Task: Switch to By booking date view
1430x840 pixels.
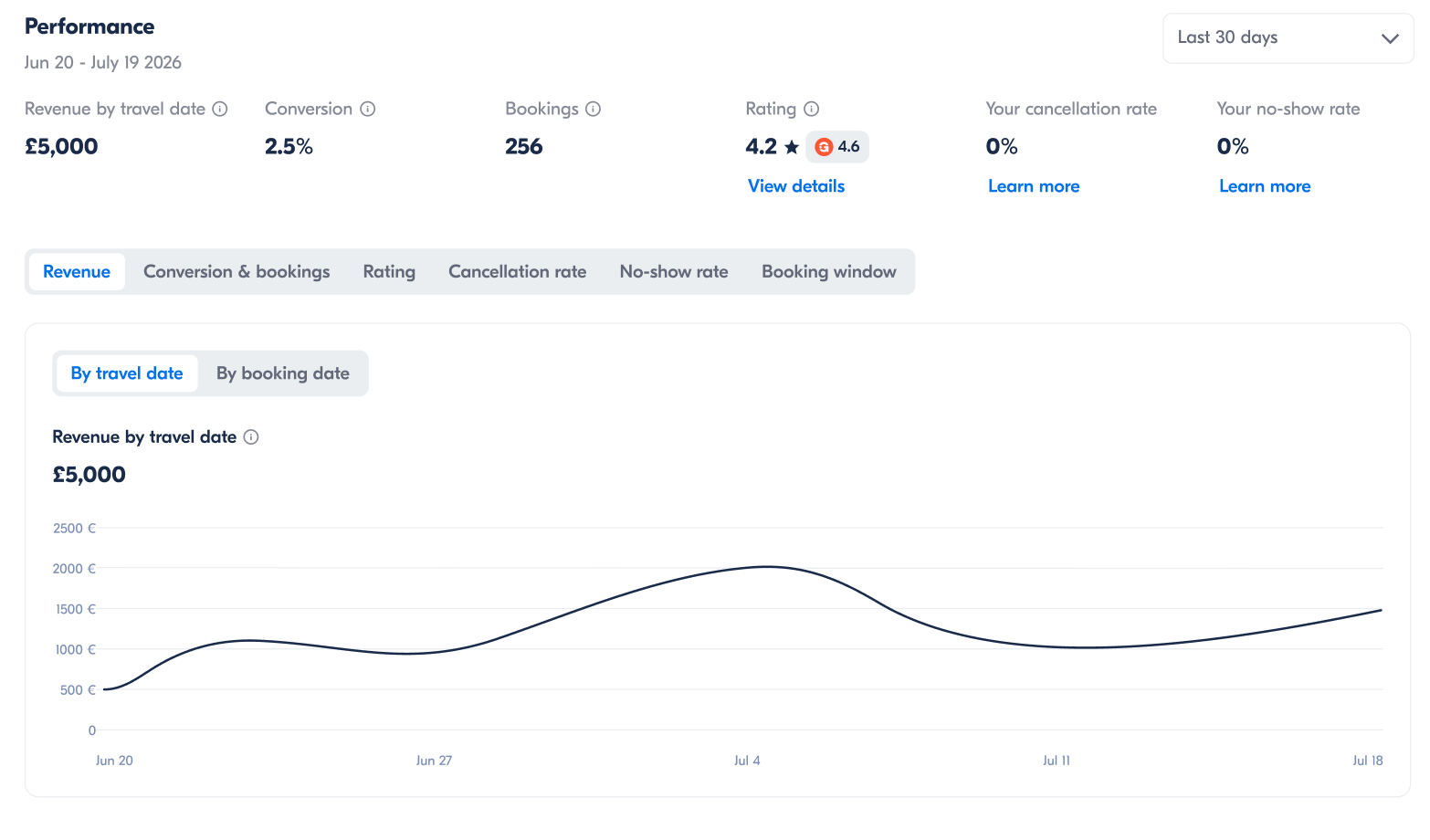Action: [283, 373]
